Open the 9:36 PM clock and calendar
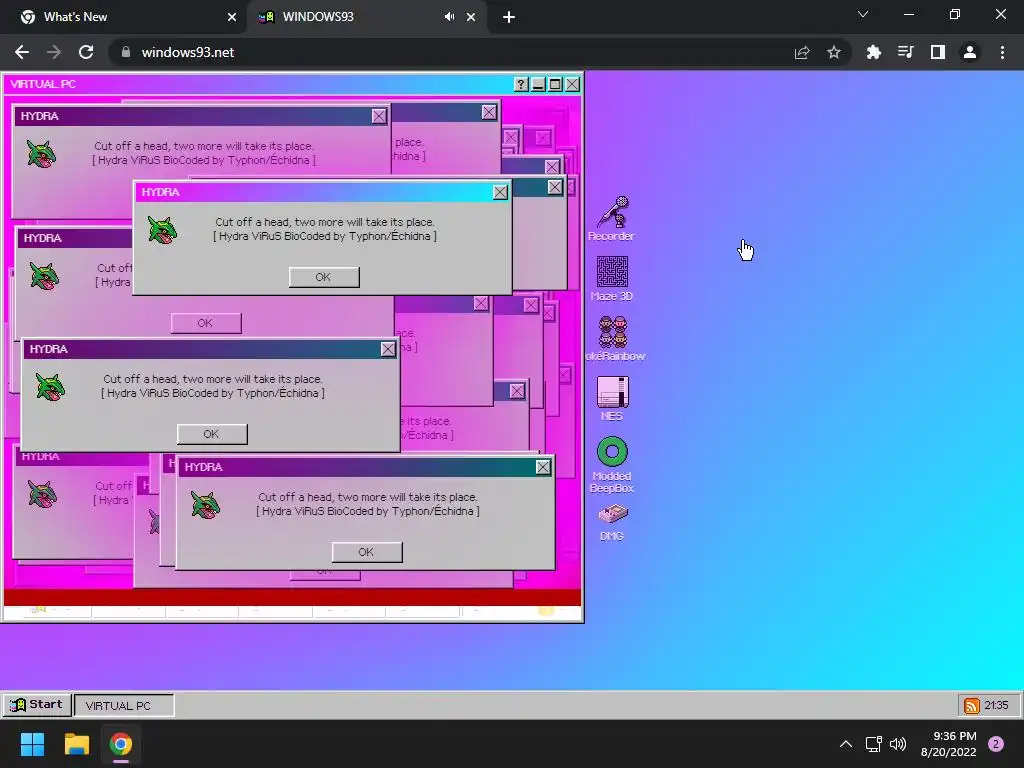 [x=949, y=744]
